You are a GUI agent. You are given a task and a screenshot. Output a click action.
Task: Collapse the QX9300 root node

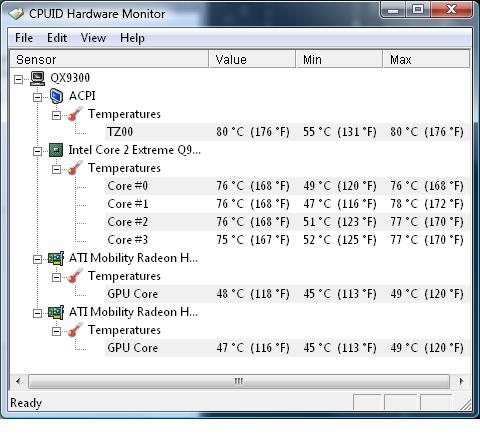pyautogui.click(x=19, y=79)
